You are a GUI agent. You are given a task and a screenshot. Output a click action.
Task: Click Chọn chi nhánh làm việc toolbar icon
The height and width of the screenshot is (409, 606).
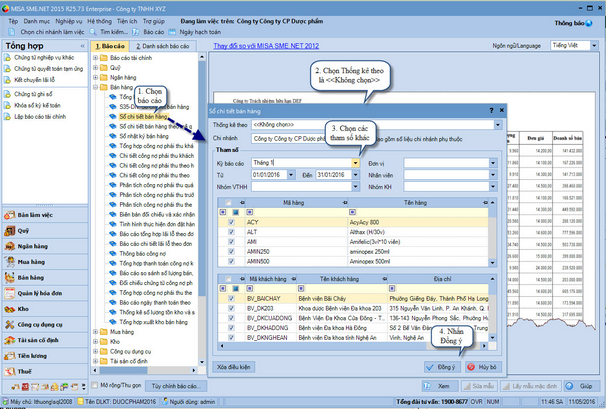[x=12, y=32]
